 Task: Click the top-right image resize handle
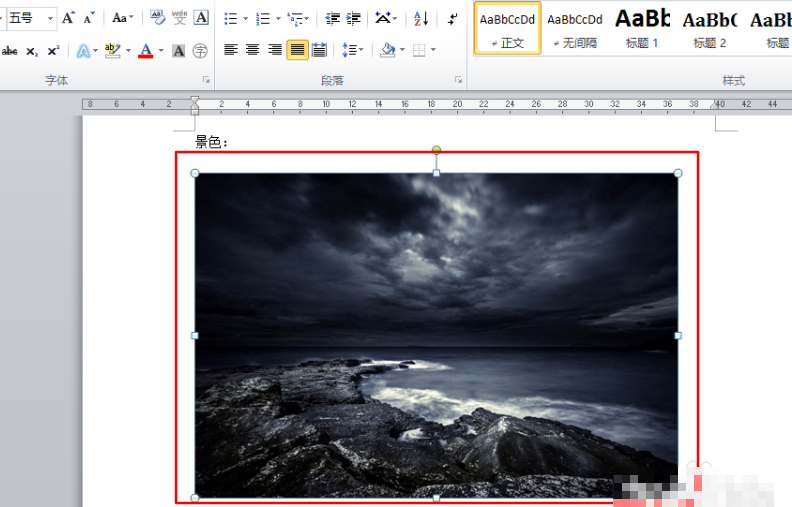tap(678, 173)
